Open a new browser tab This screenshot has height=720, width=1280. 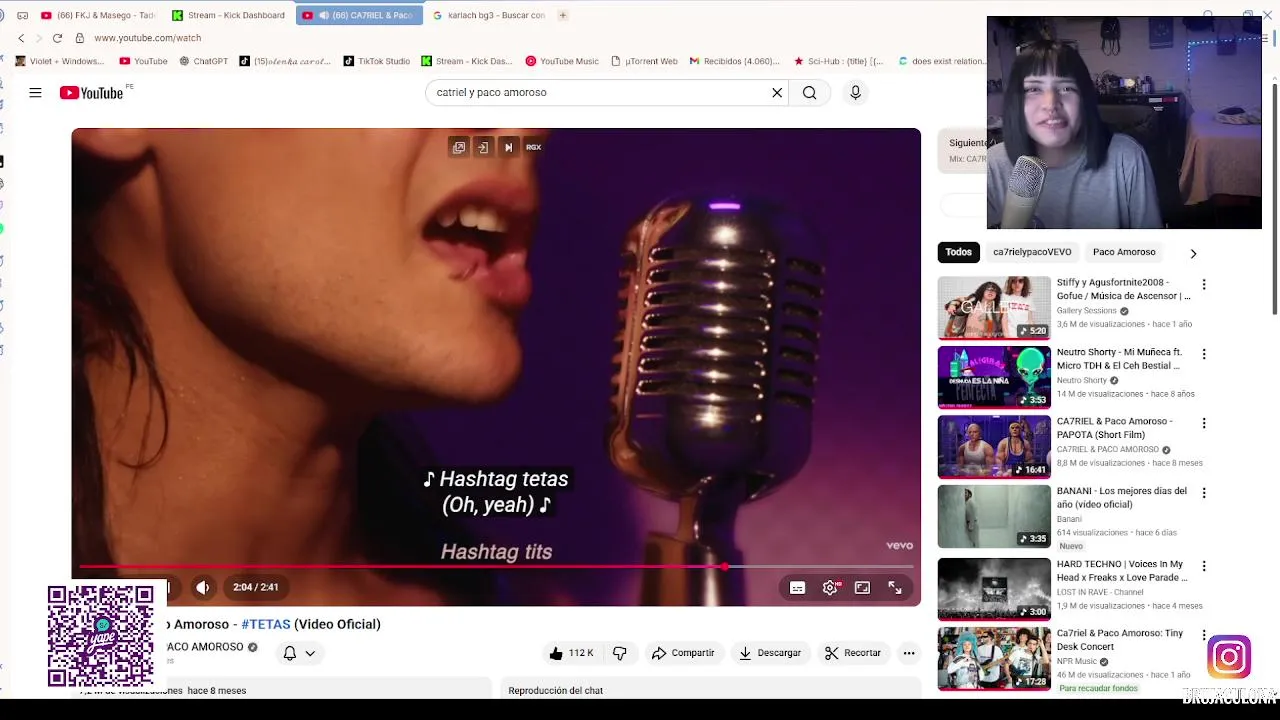[563, 15]
